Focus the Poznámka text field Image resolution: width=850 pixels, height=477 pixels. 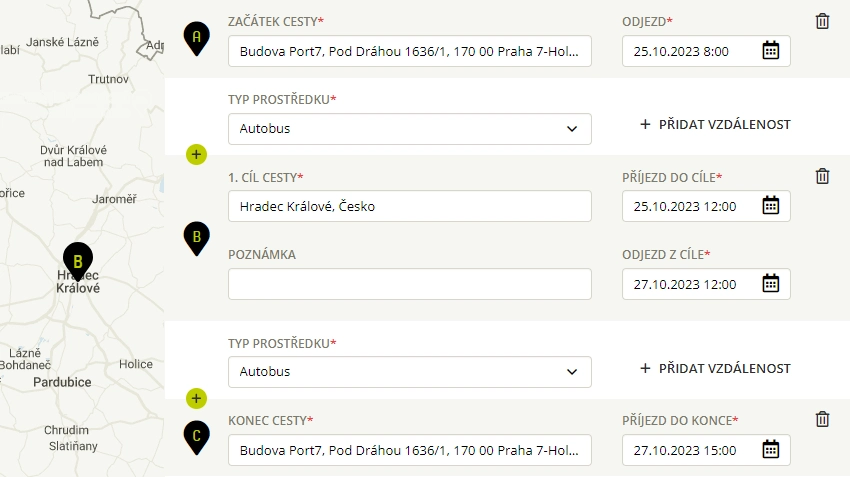tap(409, 284)
